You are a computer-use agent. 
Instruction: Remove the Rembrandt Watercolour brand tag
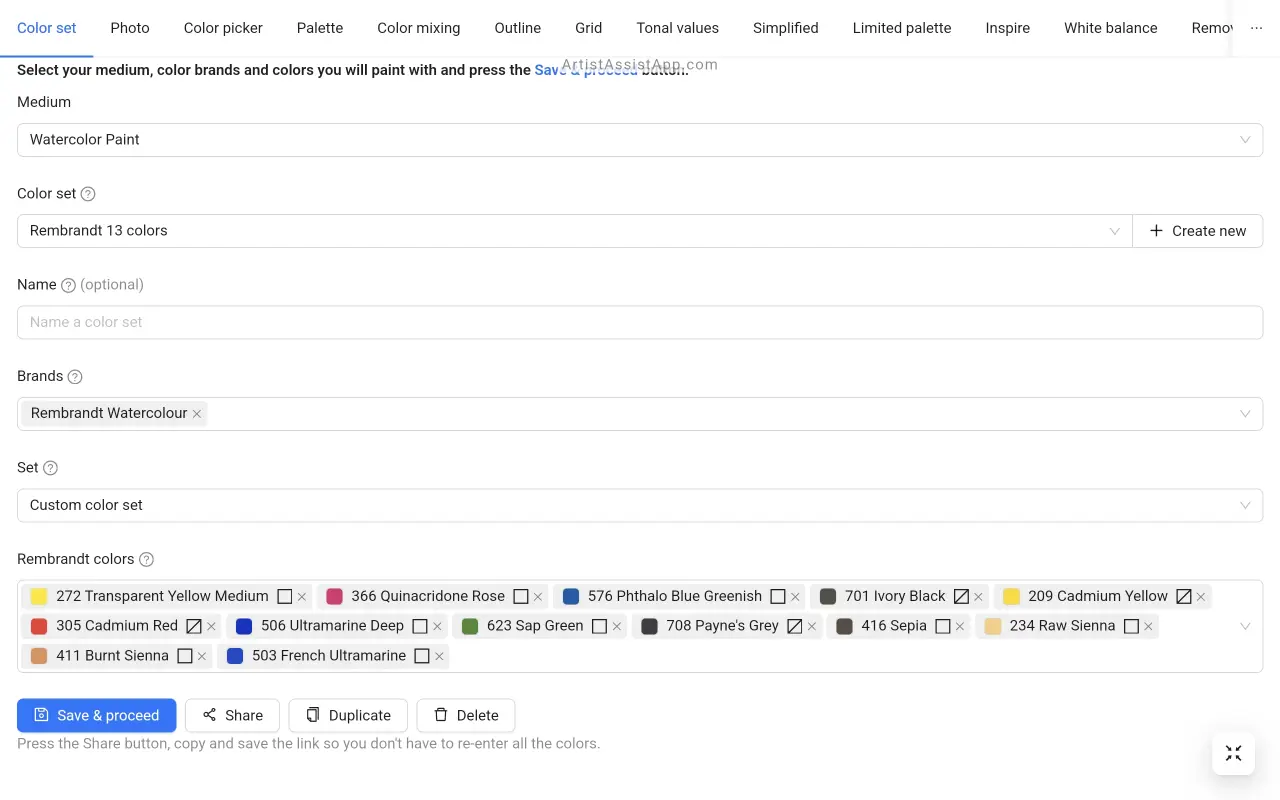click(197, 414)
